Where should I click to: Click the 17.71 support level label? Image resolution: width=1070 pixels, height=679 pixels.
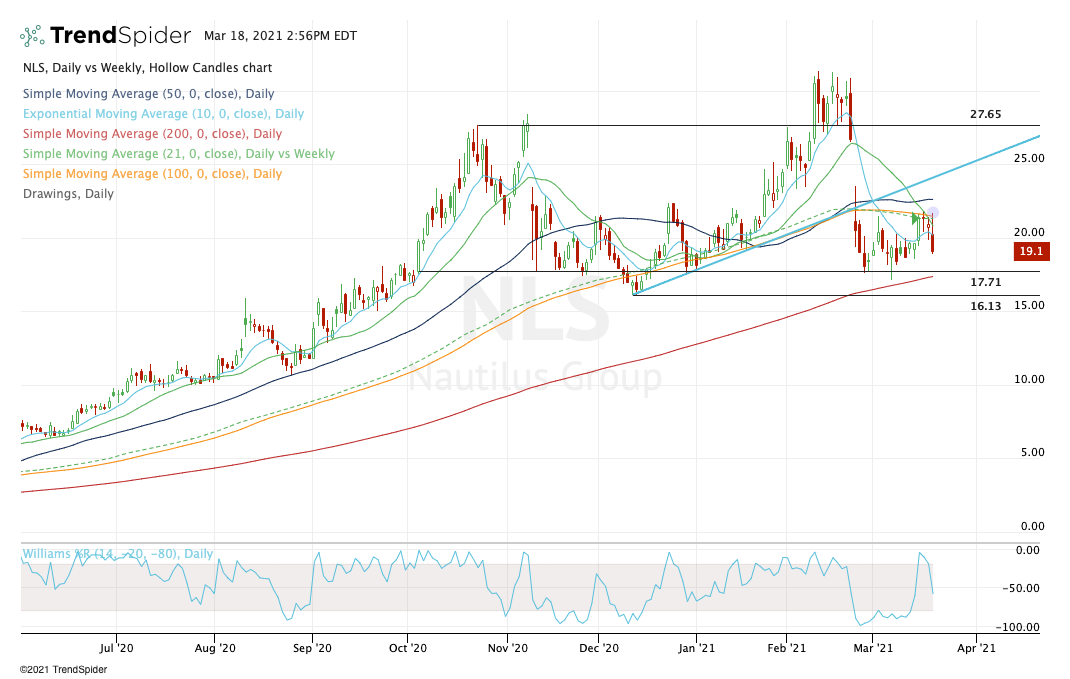tap(985, 282)
